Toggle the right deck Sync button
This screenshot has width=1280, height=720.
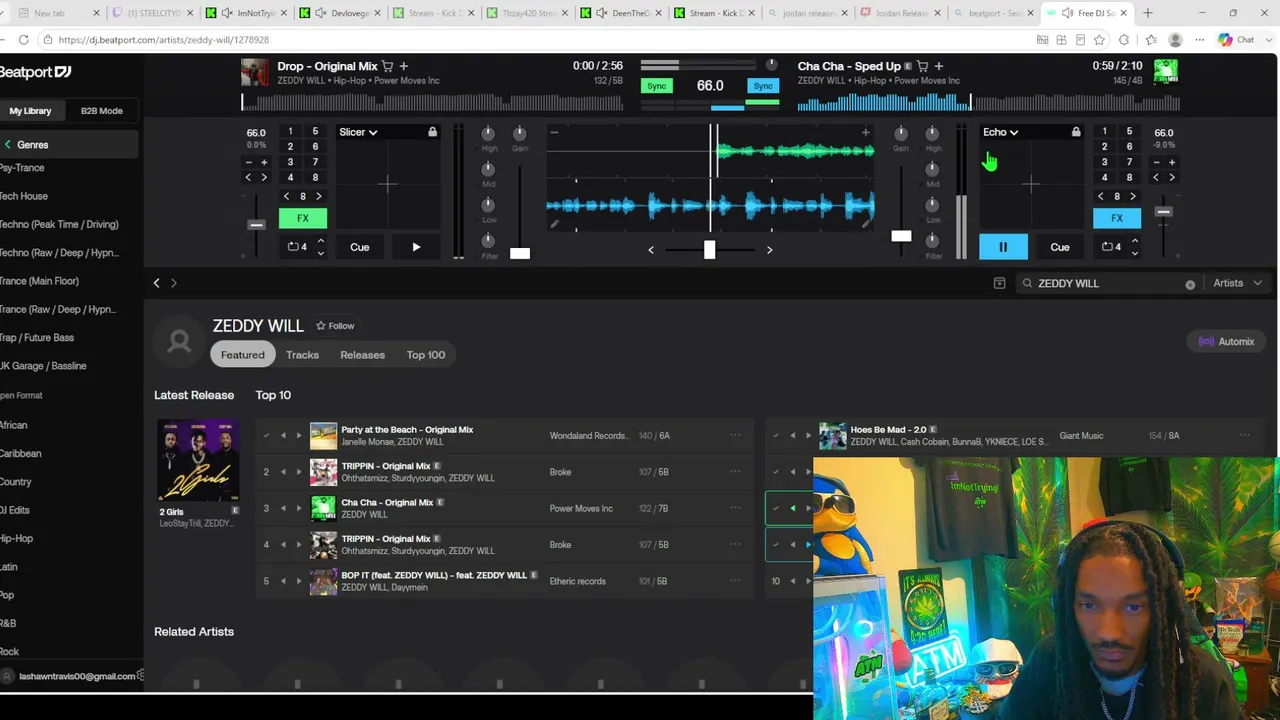pos(763,86)
